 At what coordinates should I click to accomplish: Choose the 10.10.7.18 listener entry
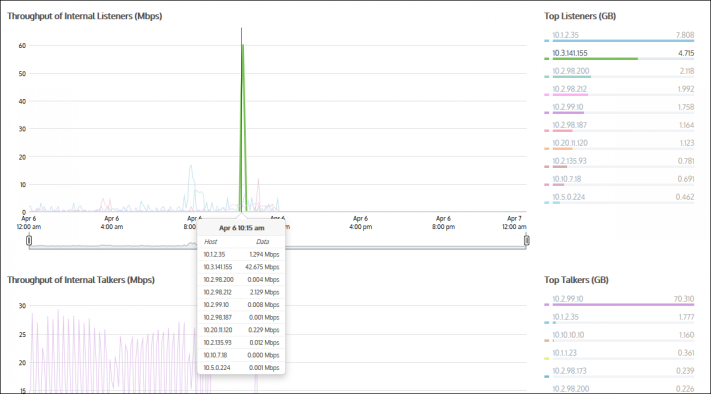point(619,180)
